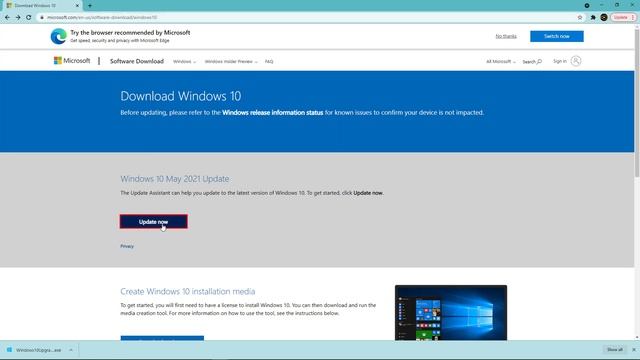Click the address bar URL
Screen dimensions: 640x360
coord(102,18)
